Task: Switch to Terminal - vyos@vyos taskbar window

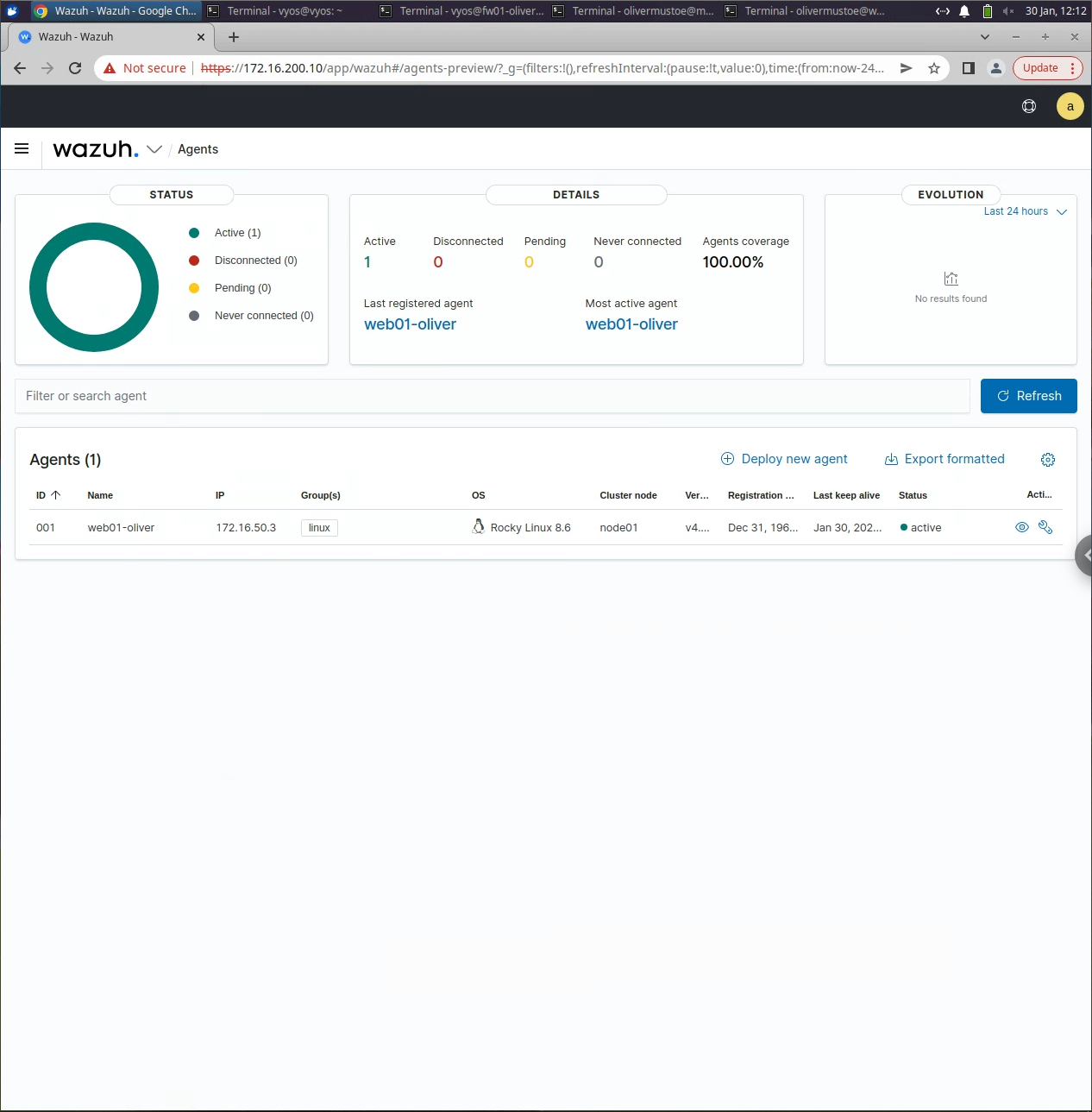Action: coord(288,11)
